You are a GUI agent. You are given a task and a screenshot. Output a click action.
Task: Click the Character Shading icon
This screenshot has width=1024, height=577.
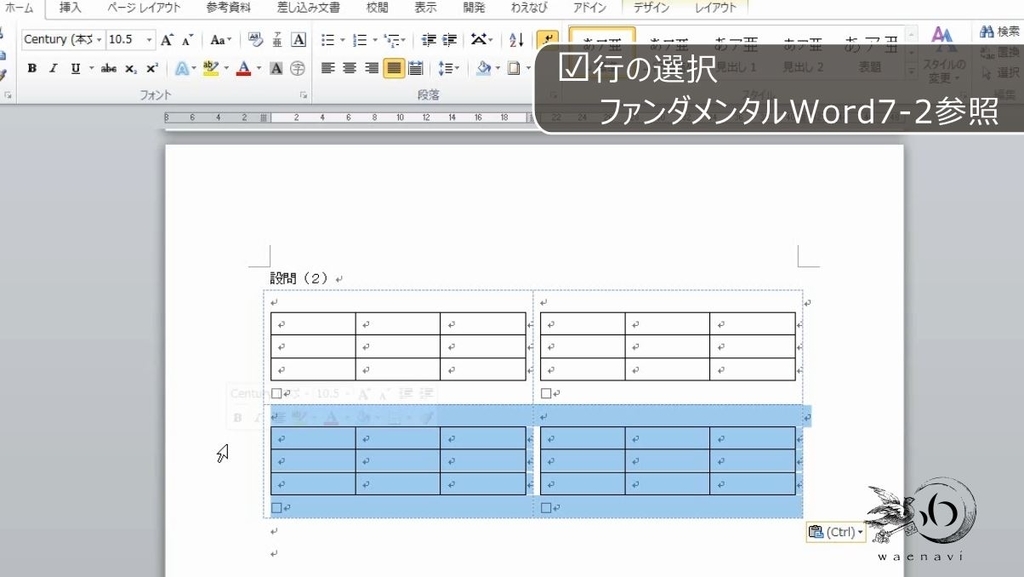tap(276, 68)
